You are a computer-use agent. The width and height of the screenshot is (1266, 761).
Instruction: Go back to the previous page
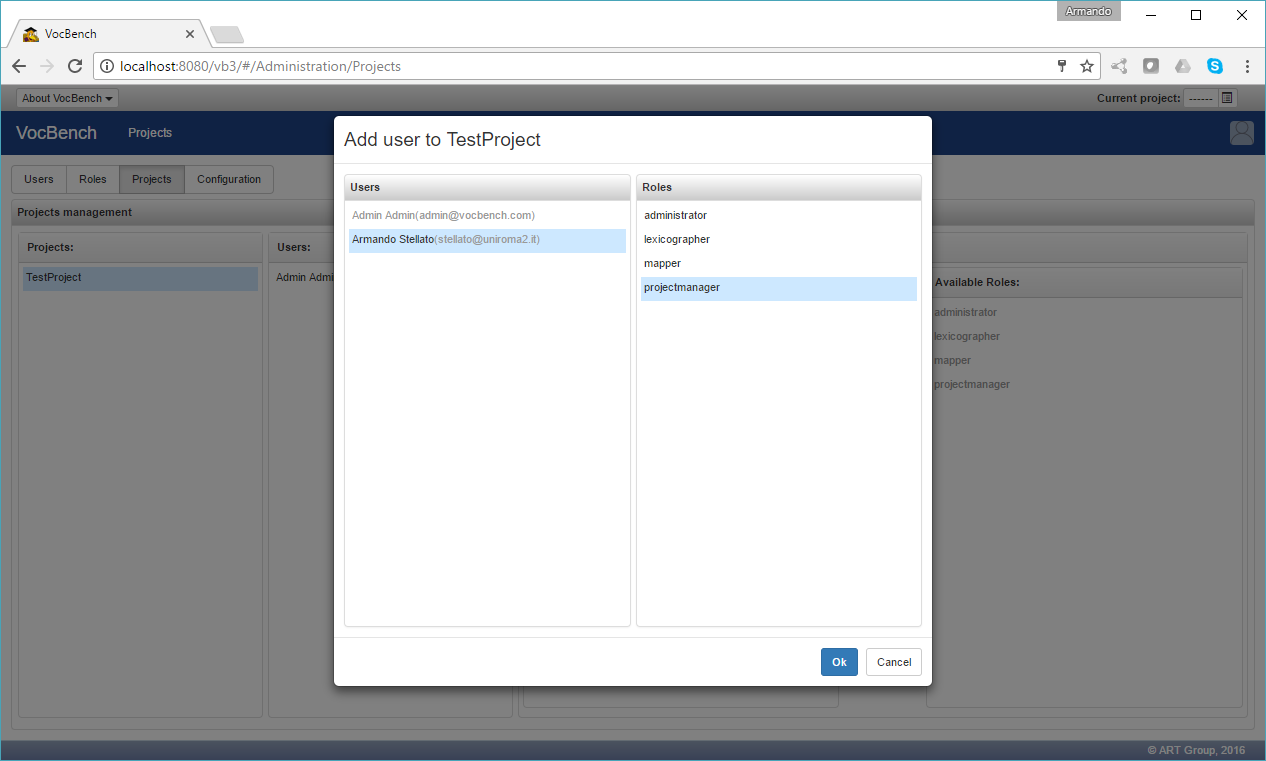click(19, 66)
